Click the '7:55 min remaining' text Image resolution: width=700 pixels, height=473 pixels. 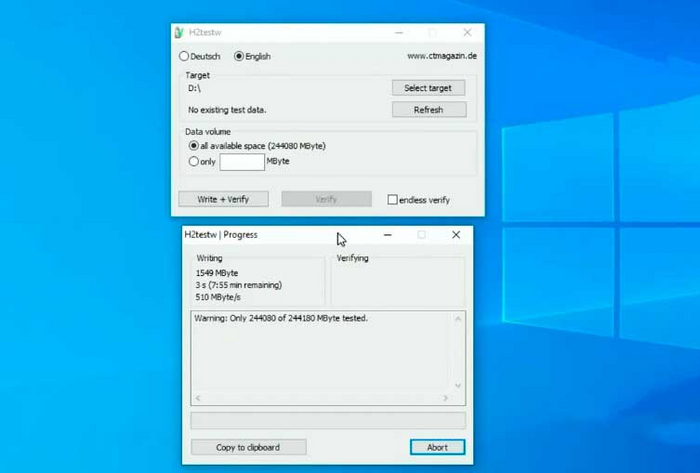pyautogui.click(x=245, y=285)
